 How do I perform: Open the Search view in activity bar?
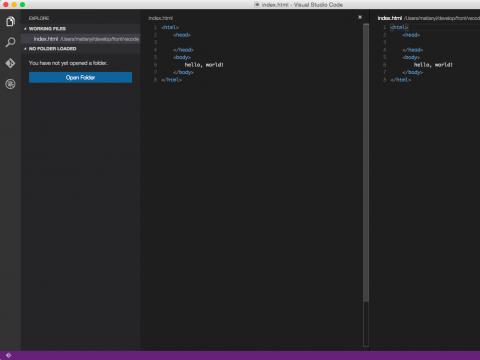(x=10, y=42)
